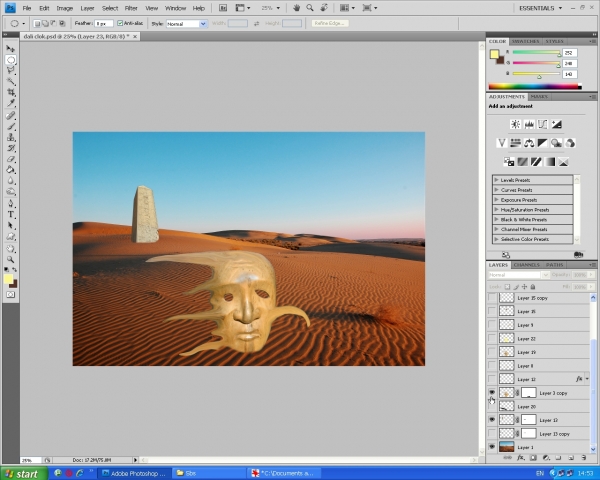
Task: Show Layer 15 copy visibility
Action: point(492,297)
